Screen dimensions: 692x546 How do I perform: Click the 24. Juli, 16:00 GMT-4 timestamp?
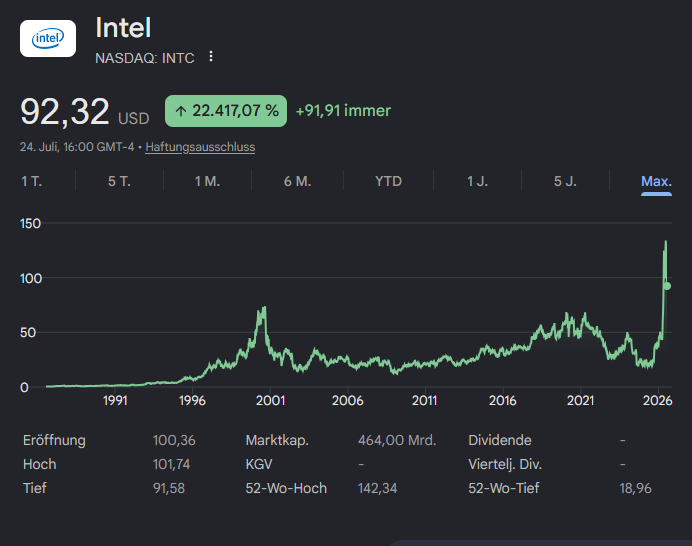coord(77,147)
